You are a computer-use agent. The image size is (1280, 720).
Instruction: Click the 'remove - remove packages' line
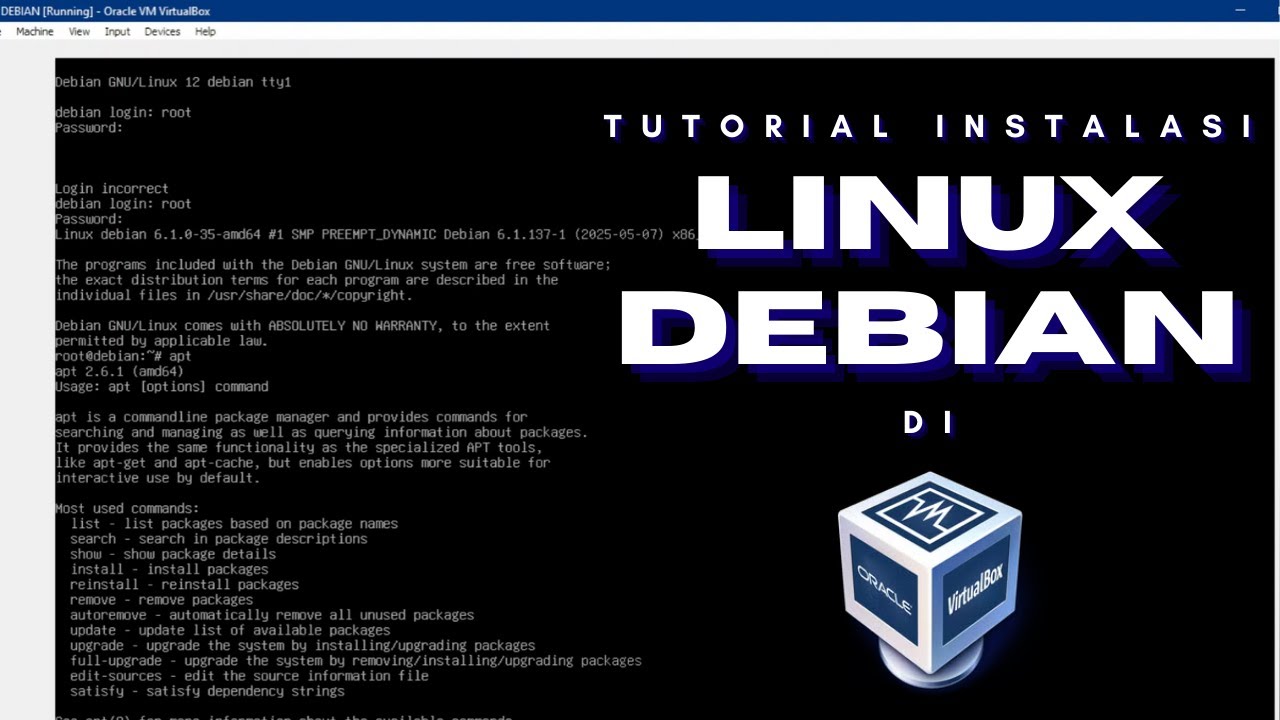161,599
